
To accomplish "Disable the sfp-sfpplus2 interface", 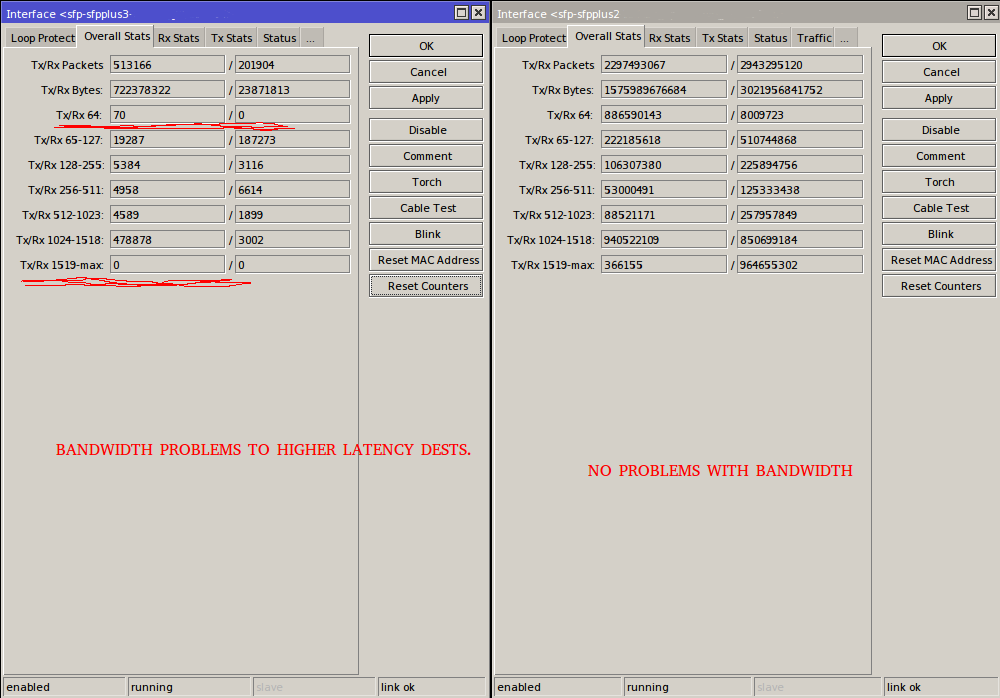I will [x=939, y=130].
